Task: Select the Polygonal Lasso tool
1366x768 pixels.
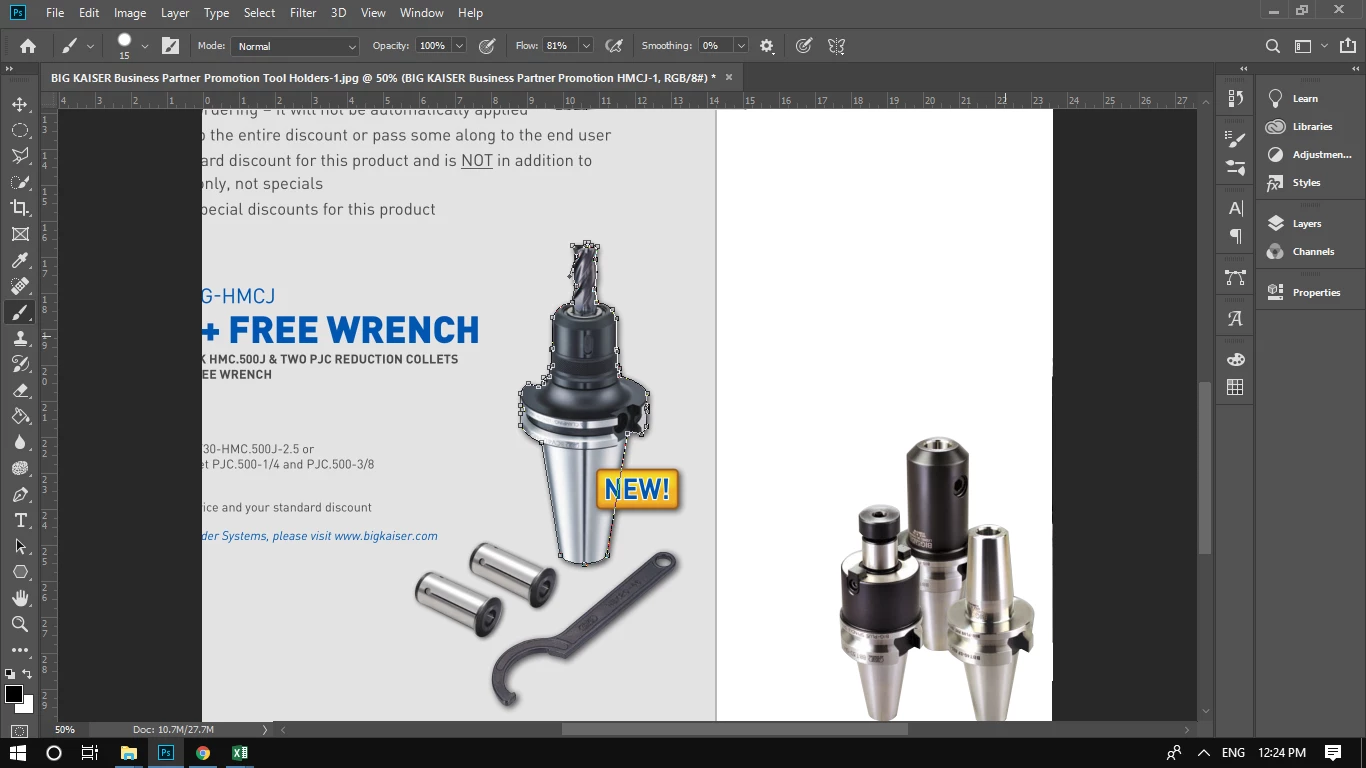Action: click(x=20, y=156)
